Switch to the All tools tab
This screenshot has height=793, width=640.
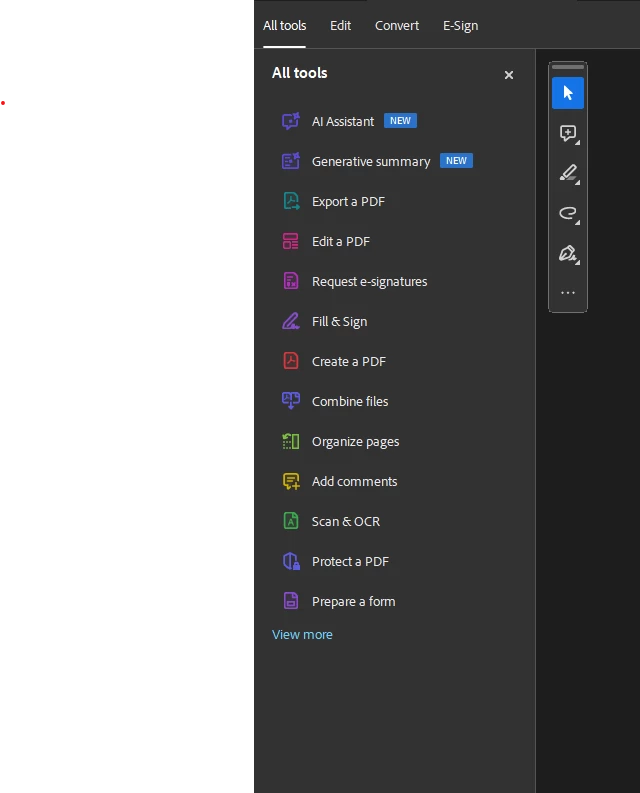(284, 26)
